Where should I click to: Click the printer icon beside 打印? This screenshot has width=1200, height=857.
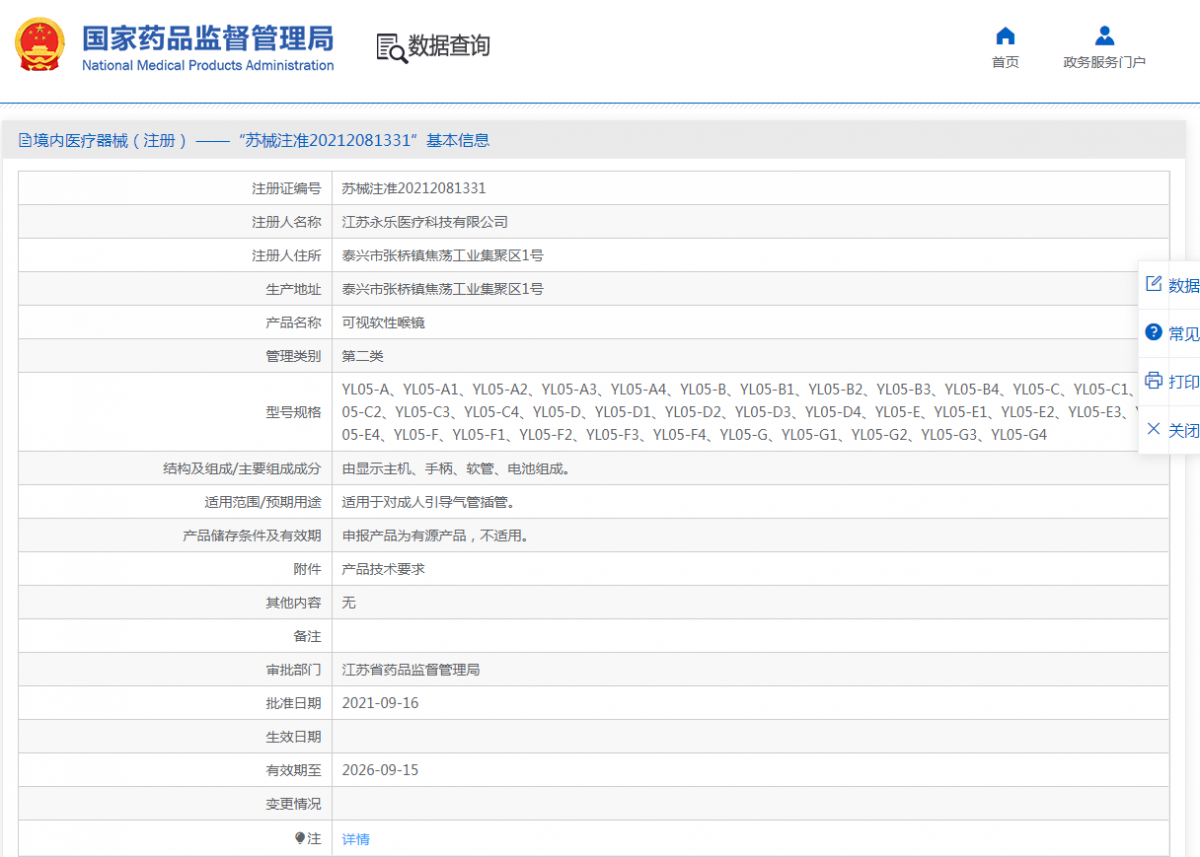pos(1152,381)
